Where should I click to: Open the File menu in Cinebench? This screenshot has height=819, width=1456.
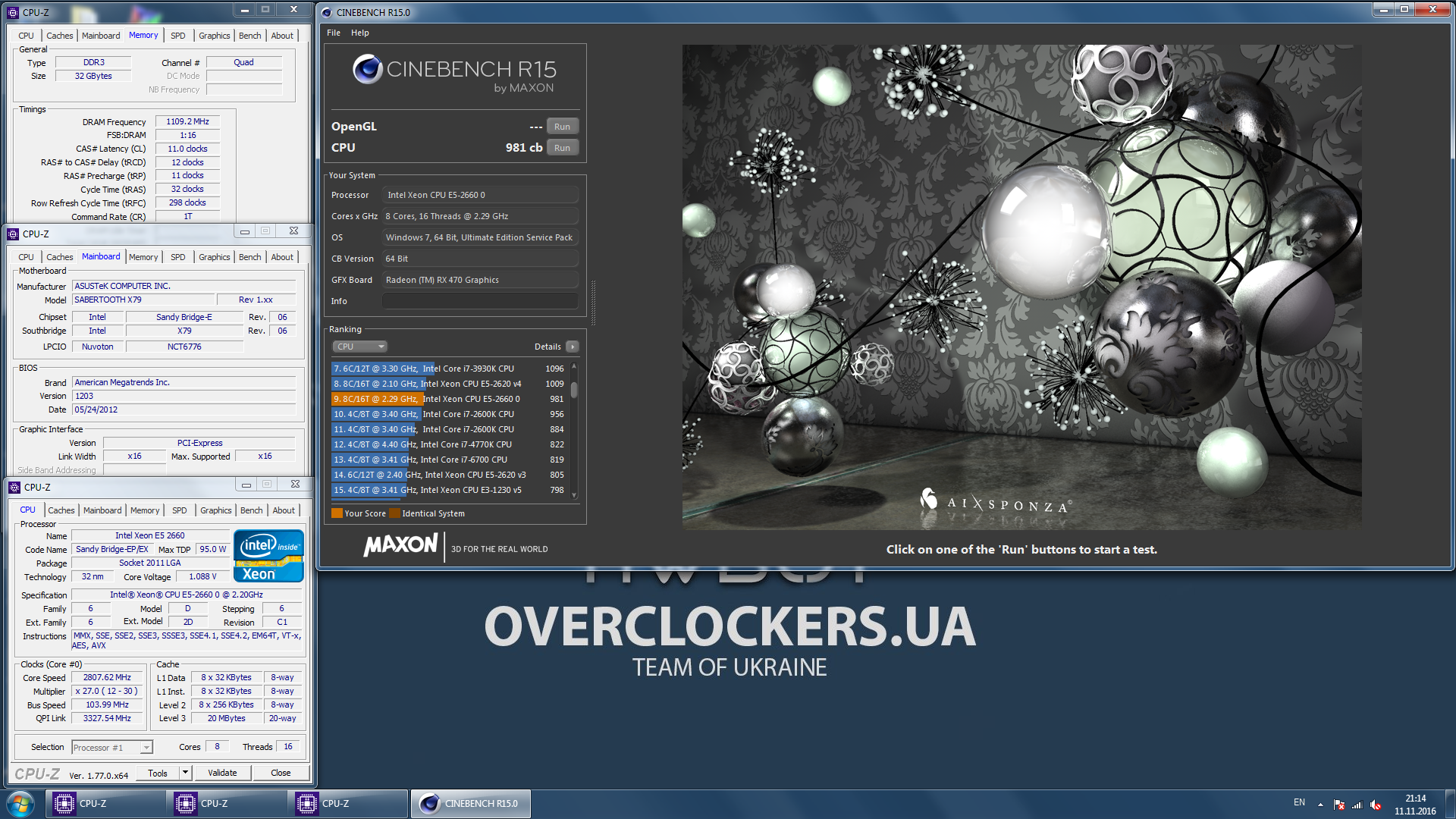point(334,33)
